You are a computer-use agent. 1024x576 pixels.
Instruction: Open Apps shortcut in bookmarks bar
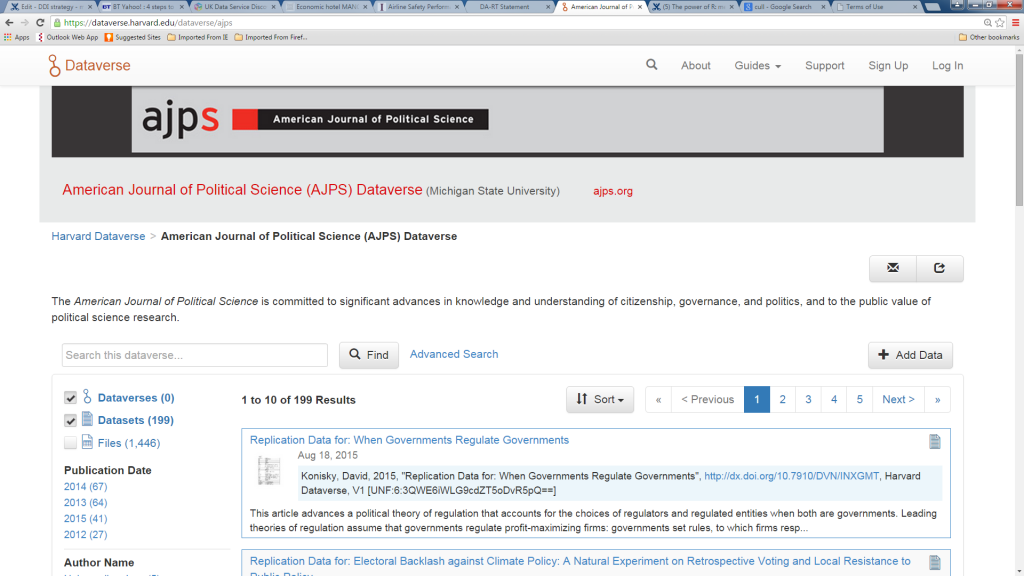[17, 37]
